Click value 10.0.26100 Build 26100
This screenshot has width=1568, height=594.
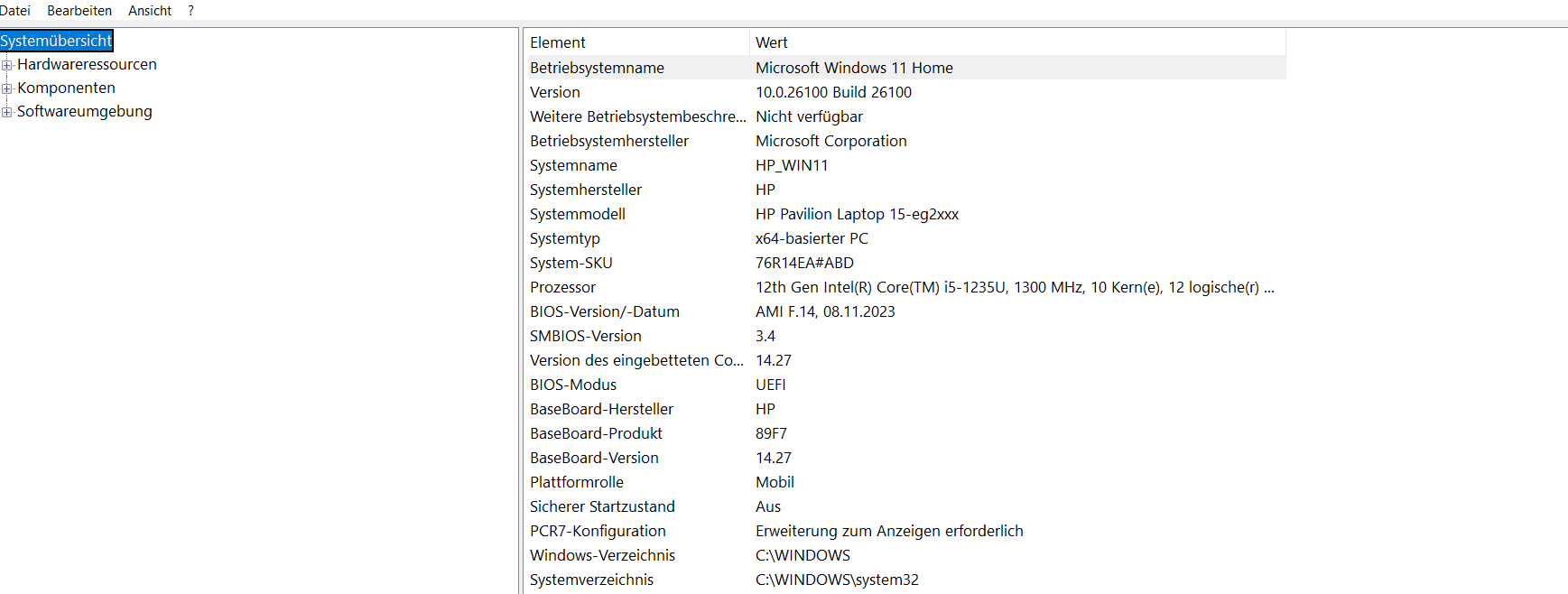[x=833, y=92]
